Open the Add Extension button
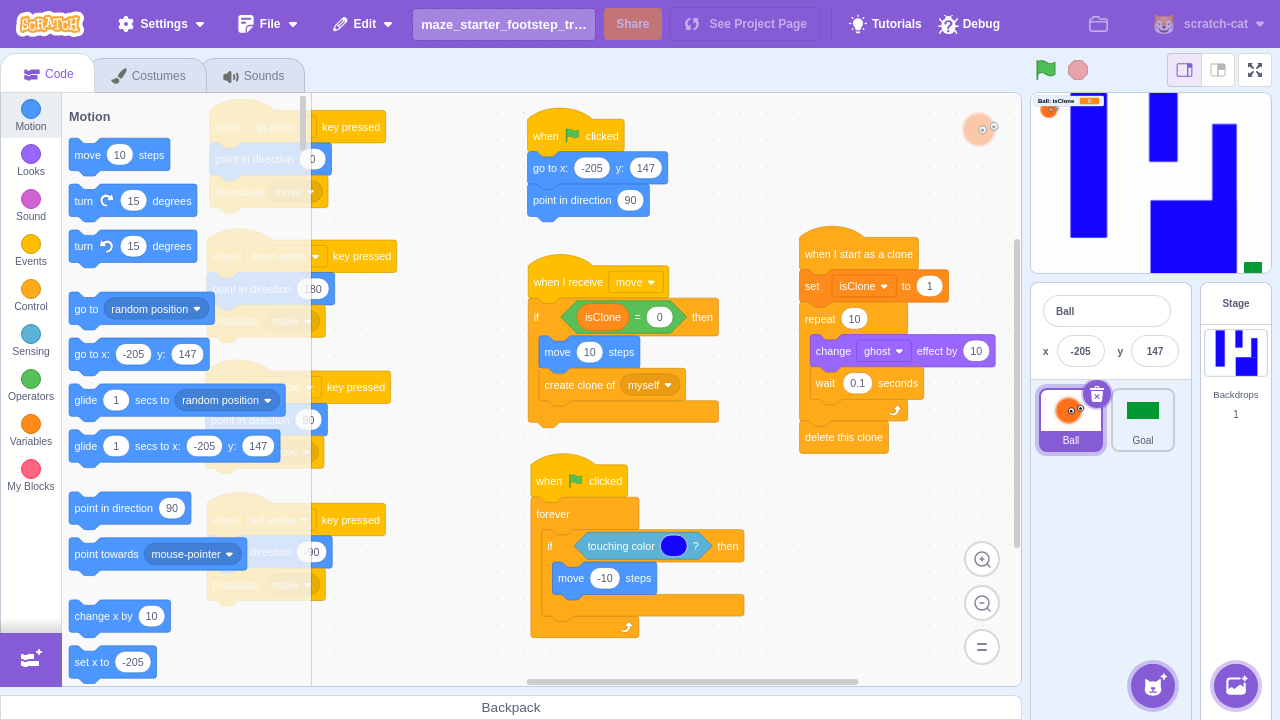The height and width of the screenshot is (720, 1280). coord(31,659)
